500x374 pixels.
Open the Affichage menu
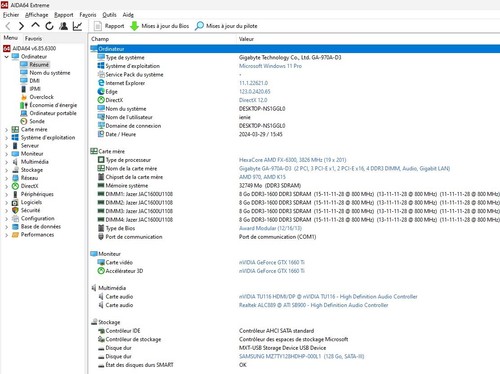pos(37,15)
